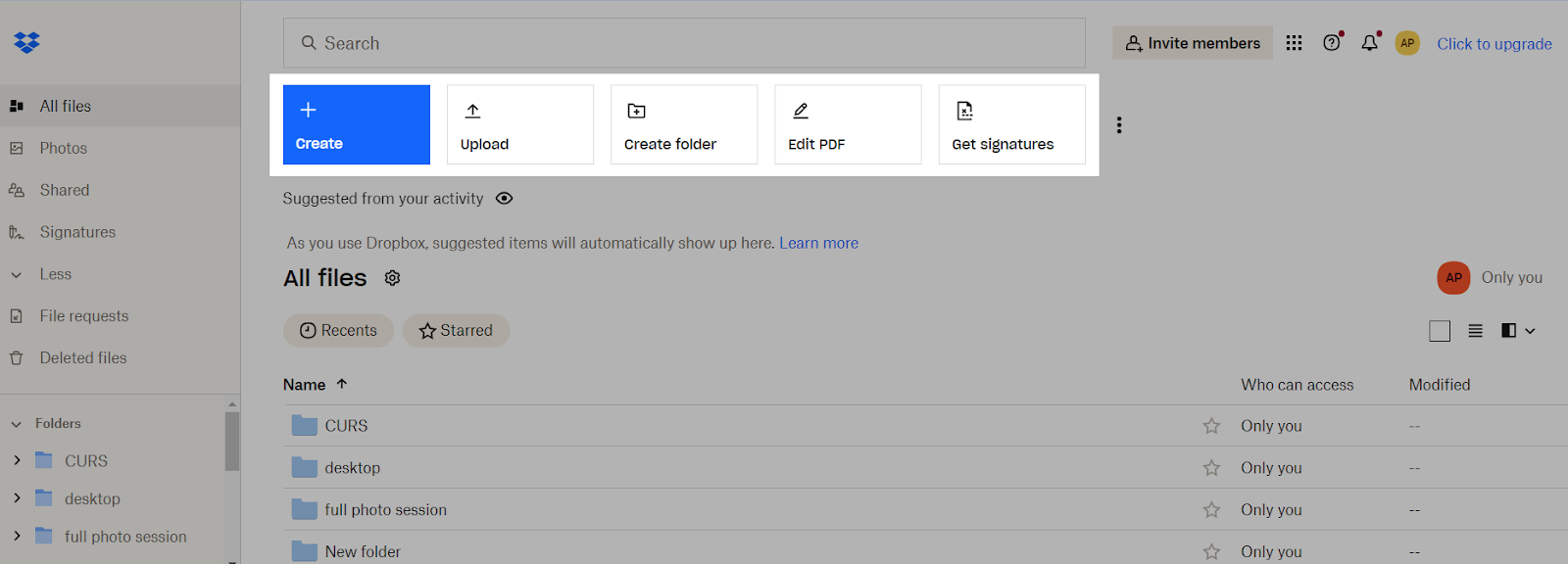This screenshot has width=1568, height=564.
Task: Open the details pane layout dropdown
Action: [1518, 331]
